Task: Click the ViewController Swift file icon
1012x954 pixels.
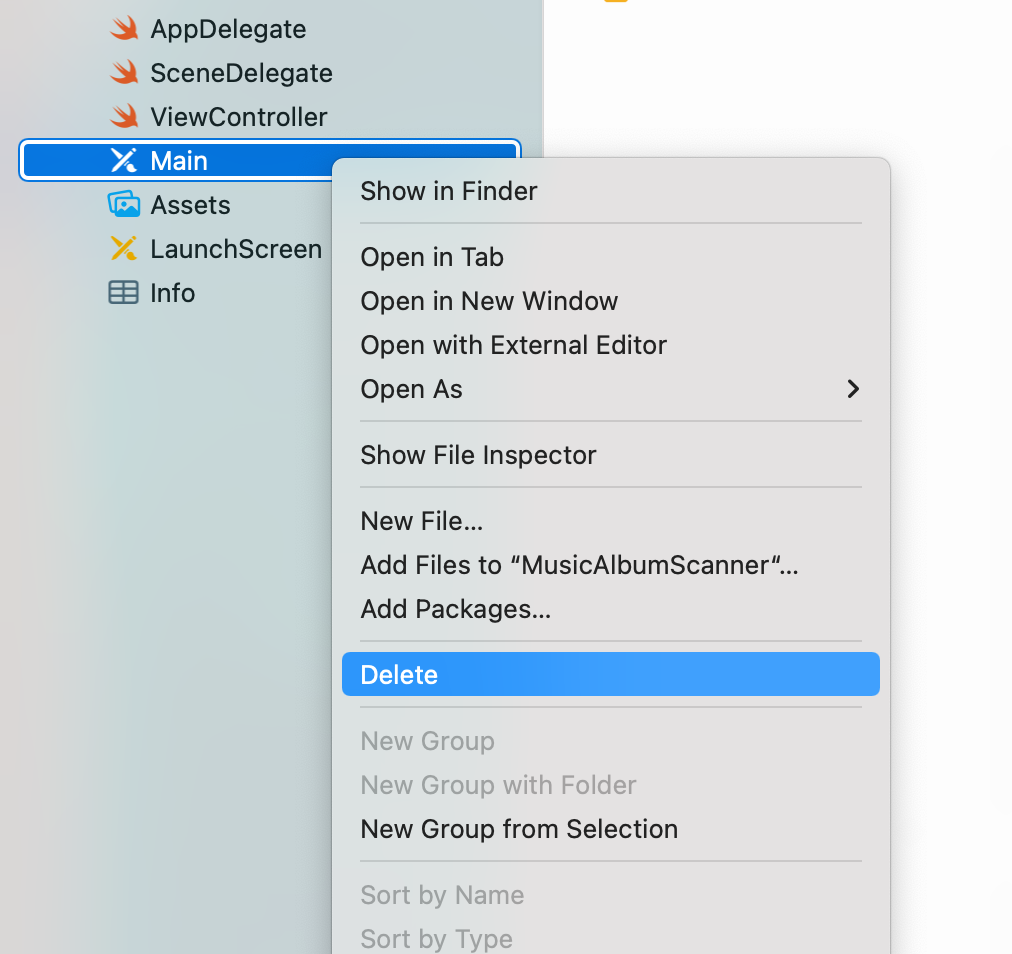Action: (x=124, y=117)
